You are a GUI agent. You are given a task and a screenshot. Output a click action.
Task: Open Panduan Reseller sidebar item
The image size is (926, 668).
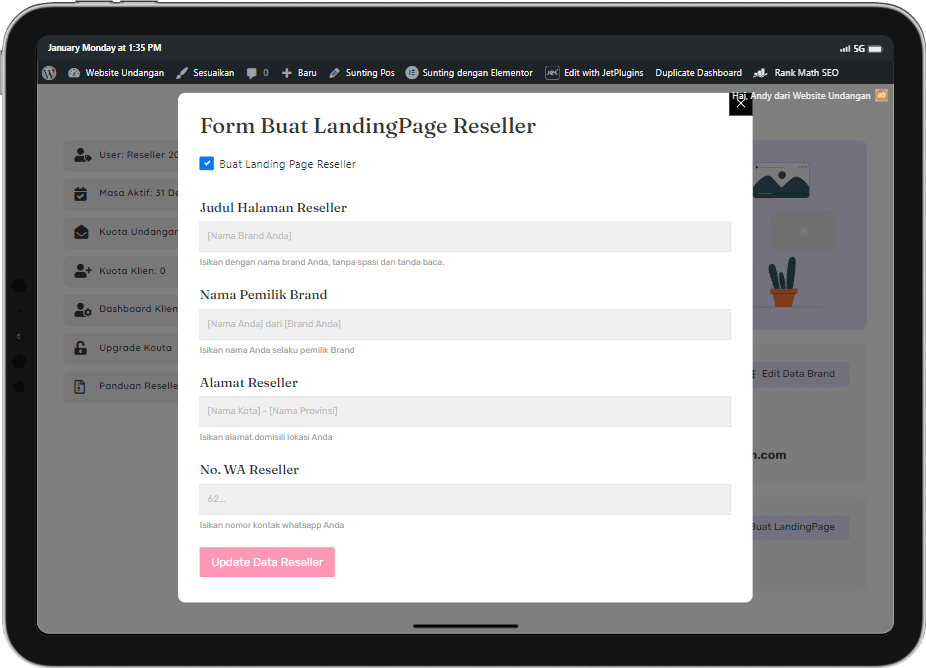click(x=121, y=386)
